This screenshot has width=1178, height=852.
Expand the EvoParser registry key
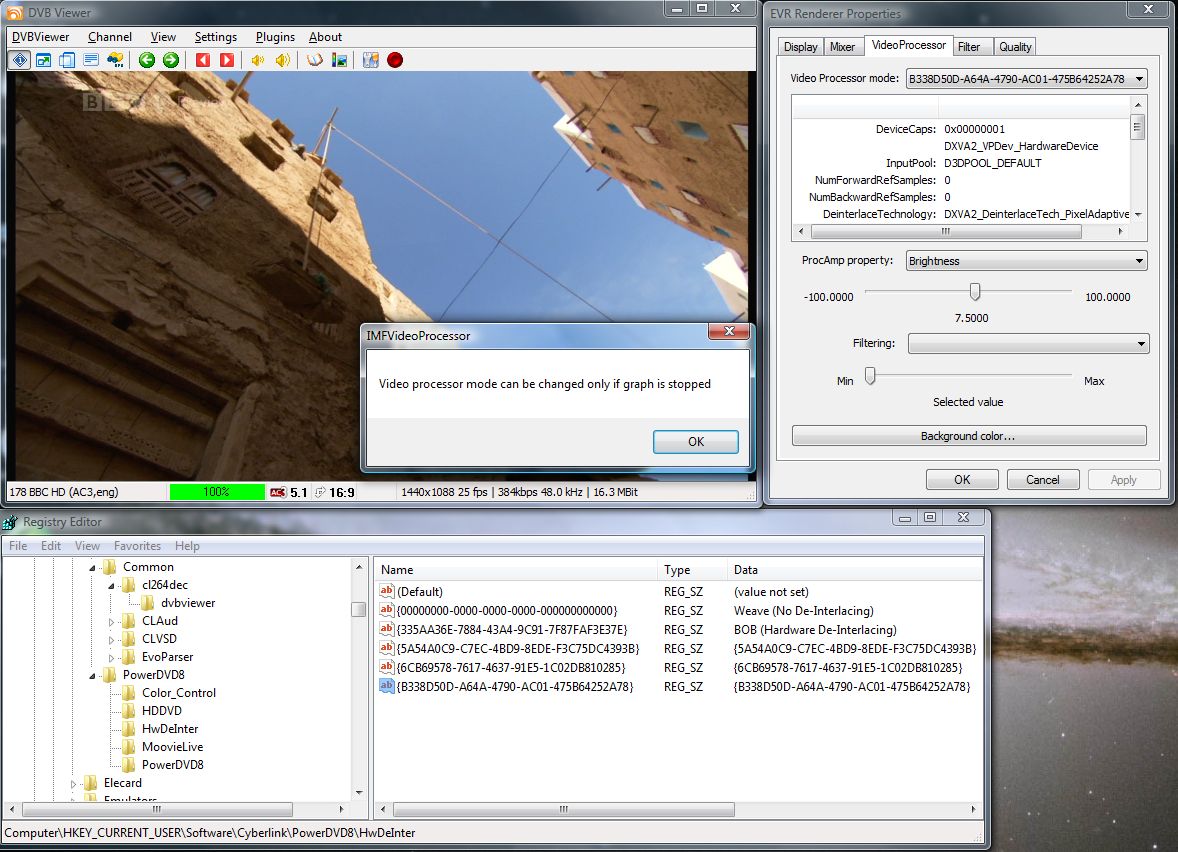111,658
